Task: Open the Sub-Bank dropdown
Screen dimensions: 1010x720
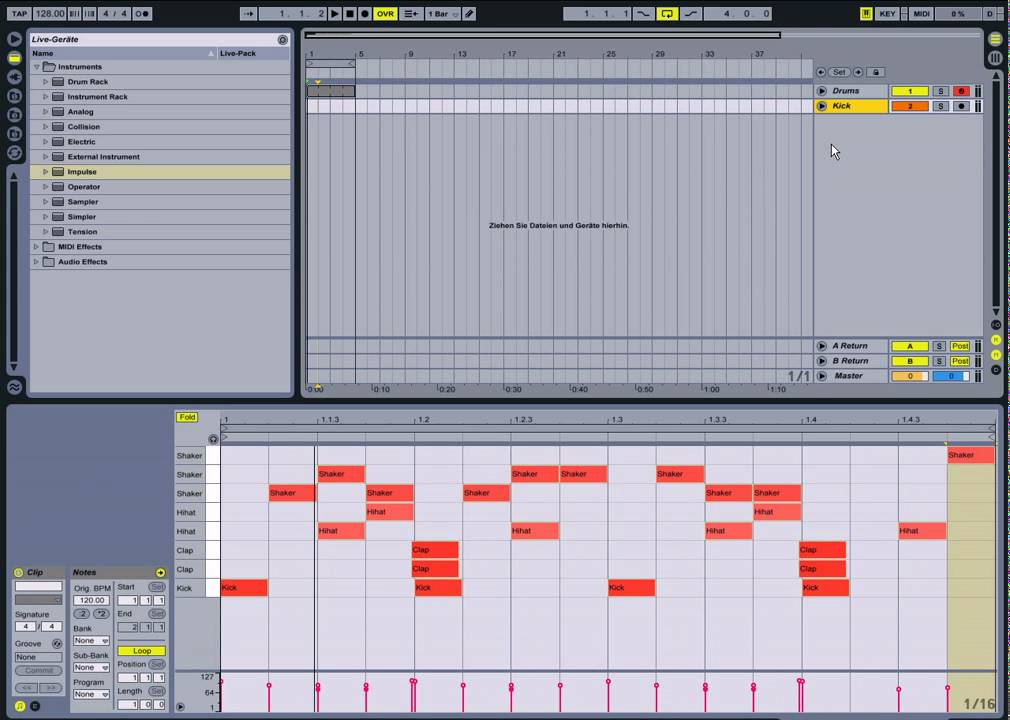Action: (91, 668)
